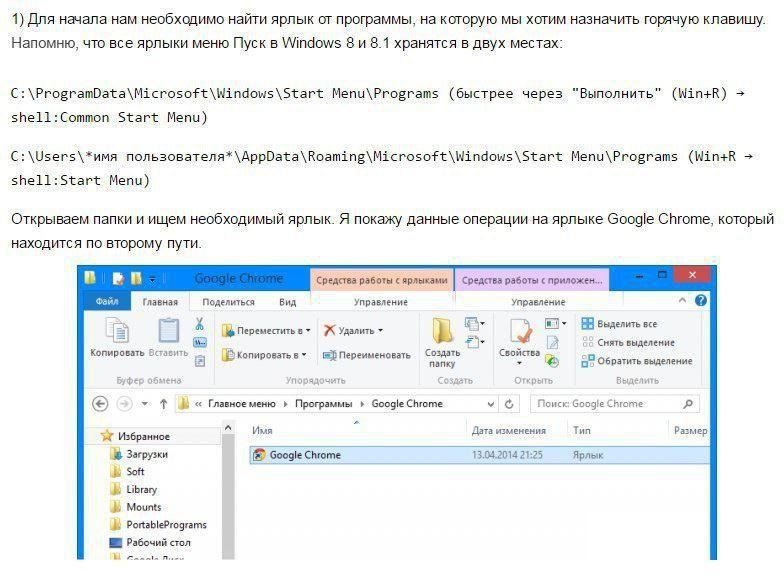Click Select all (Выделить все)
Viewport: 784px width, 576px height.
click(620, 324)
